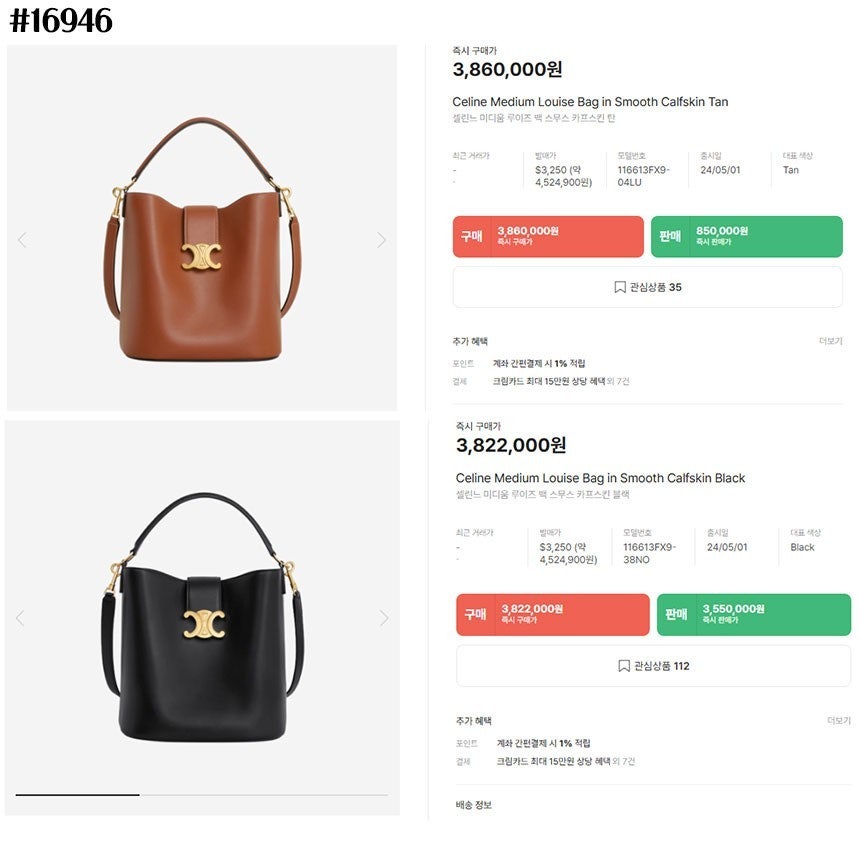This screenshot has width=860, height=856.
Task: Bookmark the tan bag via 관심상품 35
Action: tap(648, 287)
